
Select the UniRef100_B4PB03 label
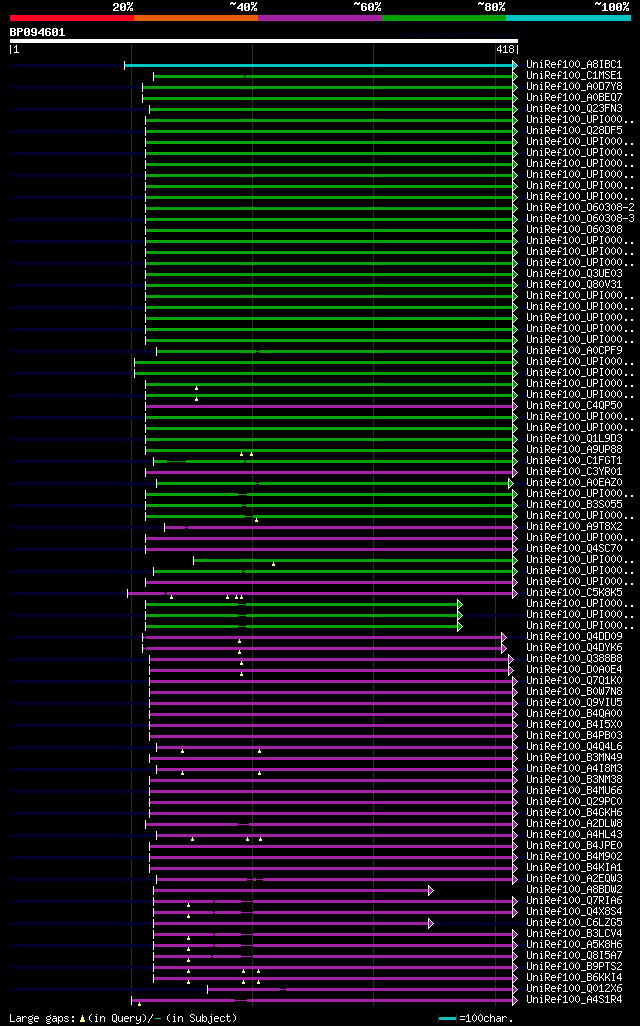point(574,735)
